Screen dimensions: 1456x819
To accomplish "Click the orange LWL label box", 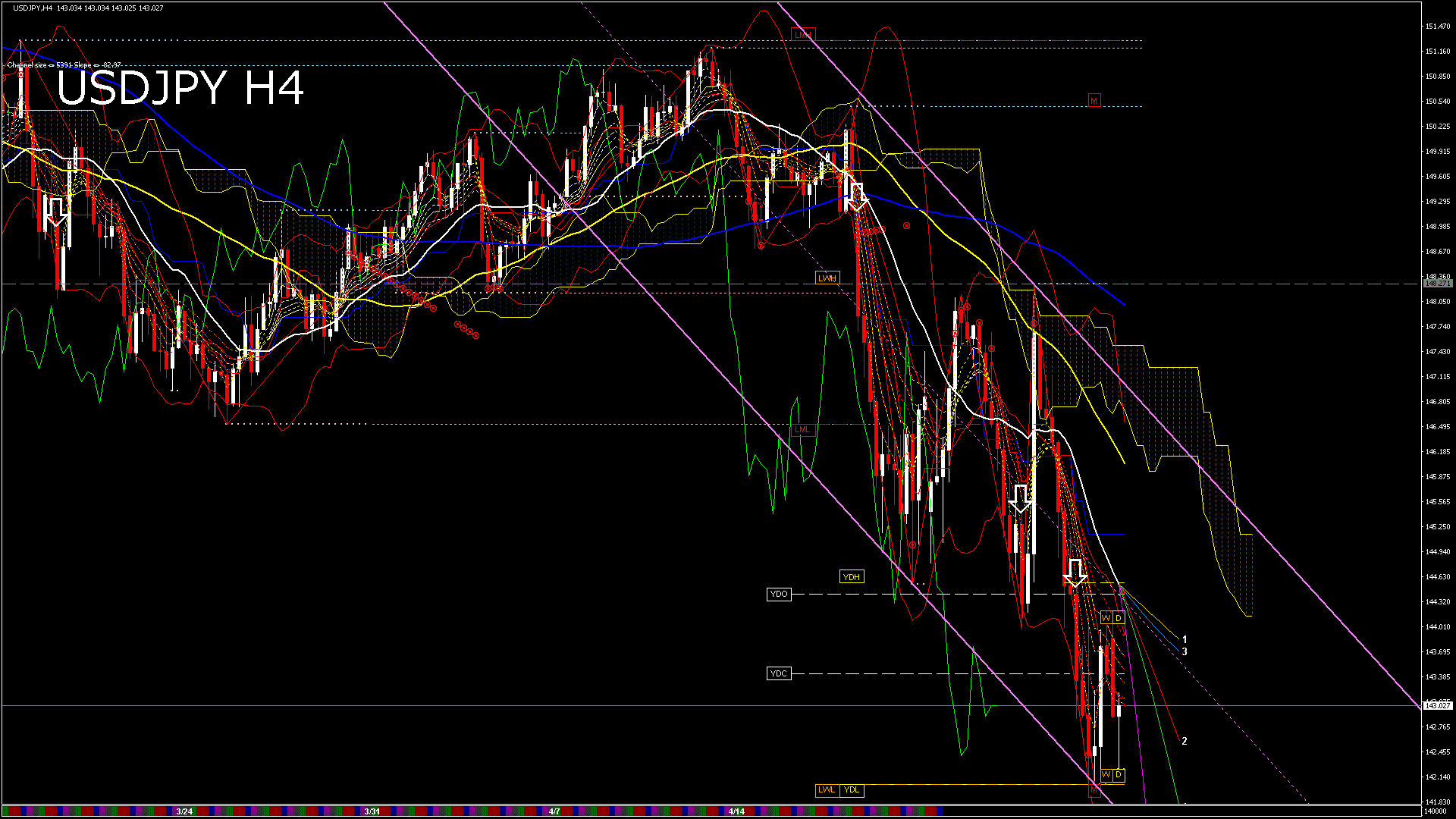I will tap(827, 790).
